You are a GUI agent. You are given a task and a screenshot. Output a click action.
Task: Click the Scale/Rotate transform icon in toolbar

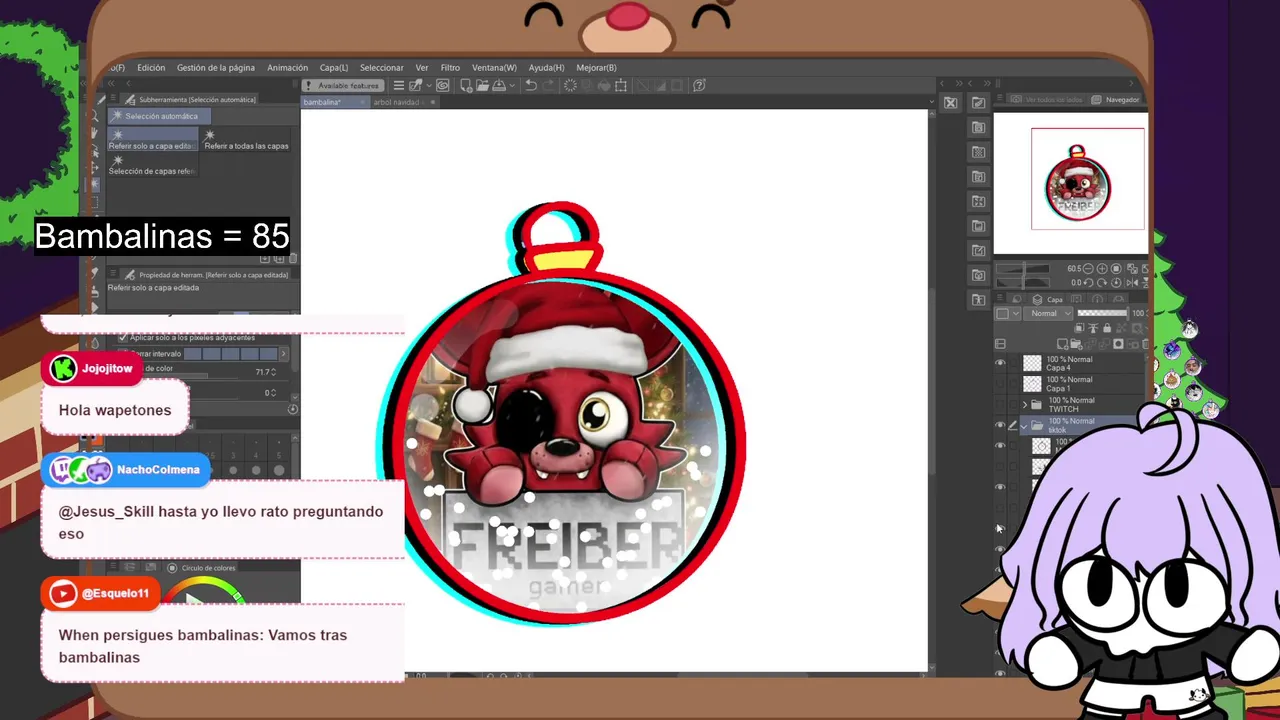[x=621, y=85]
